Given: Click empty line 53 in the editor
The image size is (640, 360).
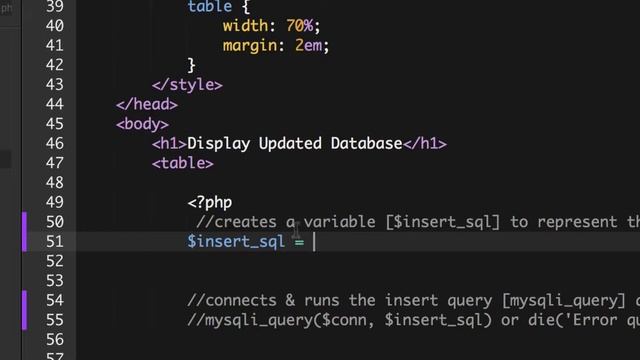Looking at the screenshot, I should click(x=358, y=280).
